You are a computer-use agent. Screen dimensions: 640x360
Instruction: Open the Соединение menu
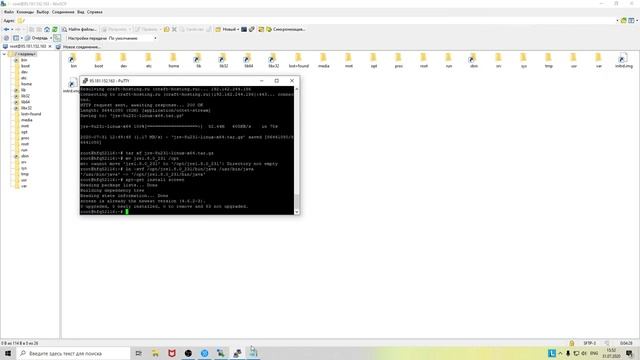pyautogui.click(x=63, y=12)
